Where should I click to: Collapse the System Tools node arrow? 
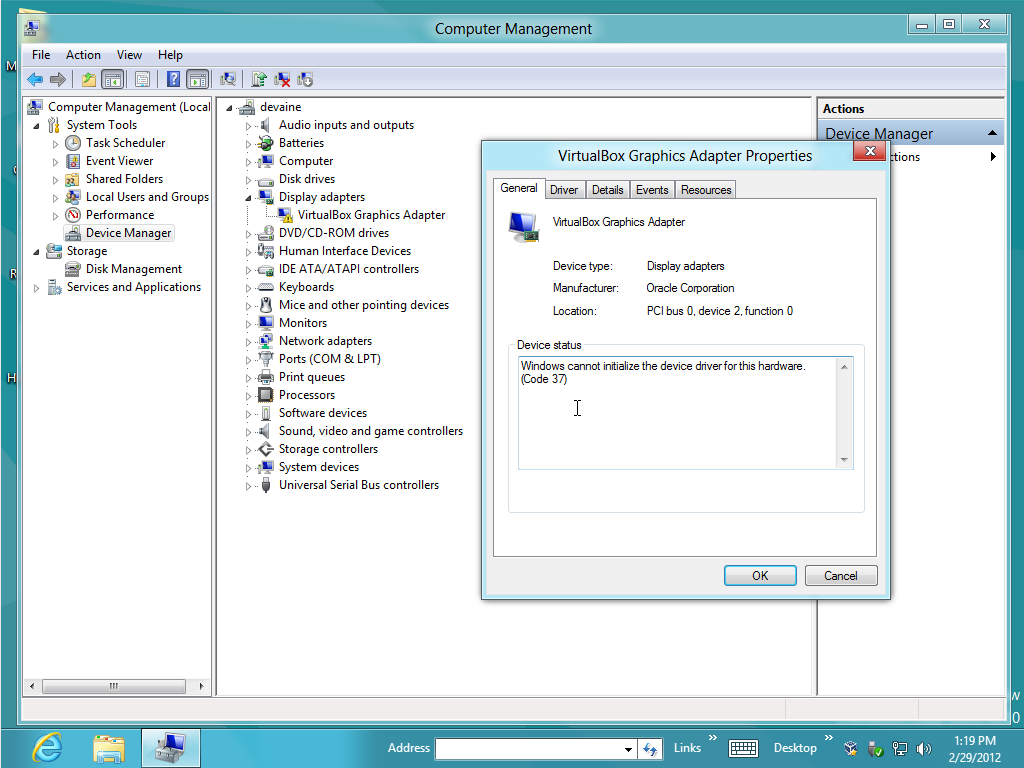tap(37, 125)
